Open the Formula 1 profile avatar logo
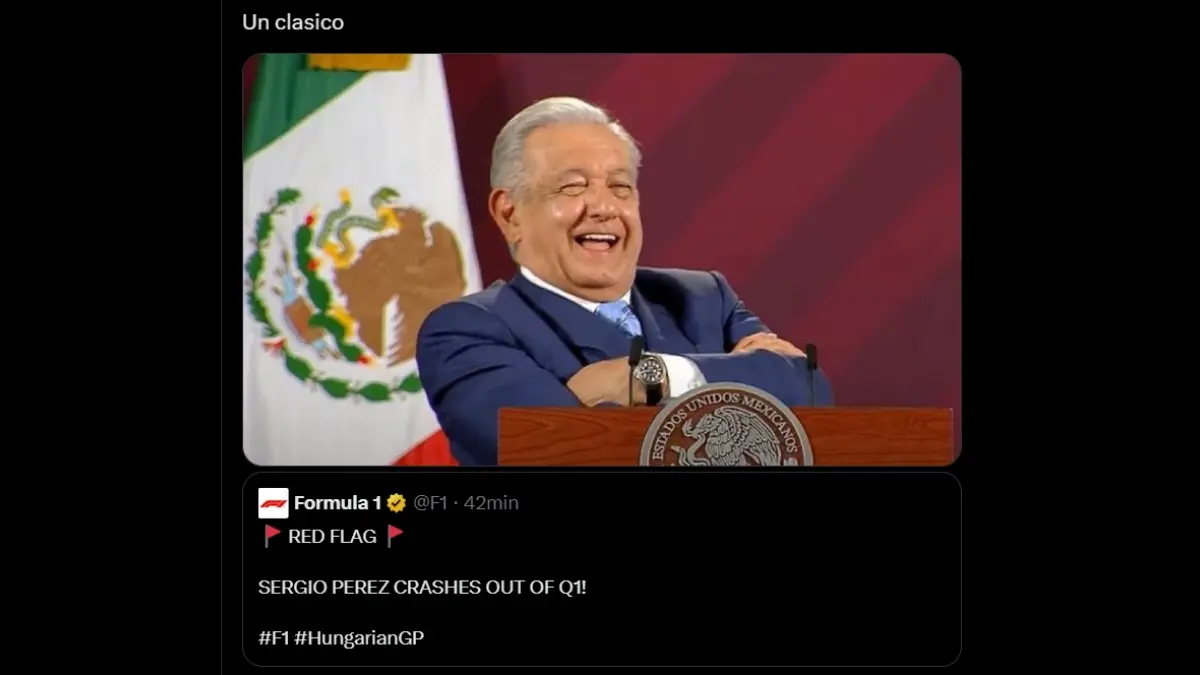Screen dimensions: 1200x675 (x=273, y=503)
